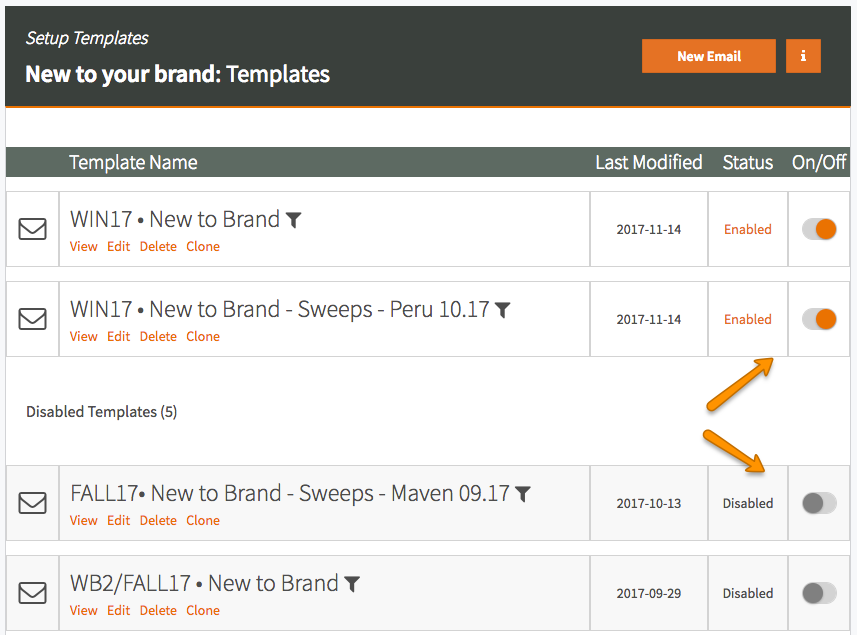Click envelope icon for WIN17 New to Brand
857x635 pixels.
click(x=32, y=229)
